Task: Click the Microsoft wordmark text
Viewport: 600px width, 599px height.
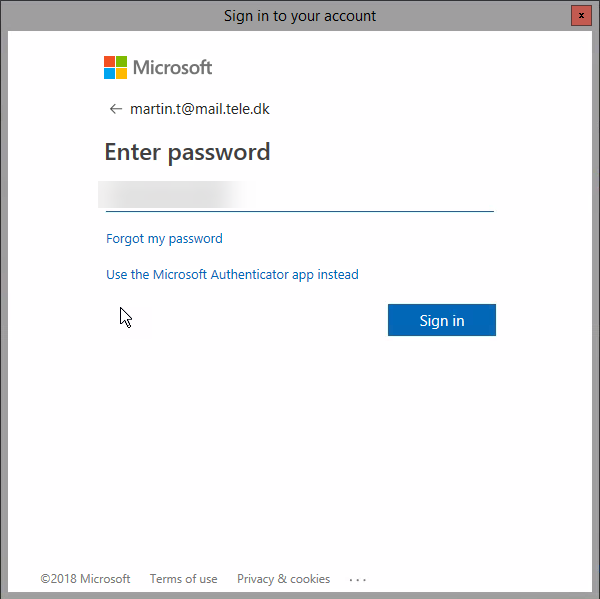Action: pos(172,67)
